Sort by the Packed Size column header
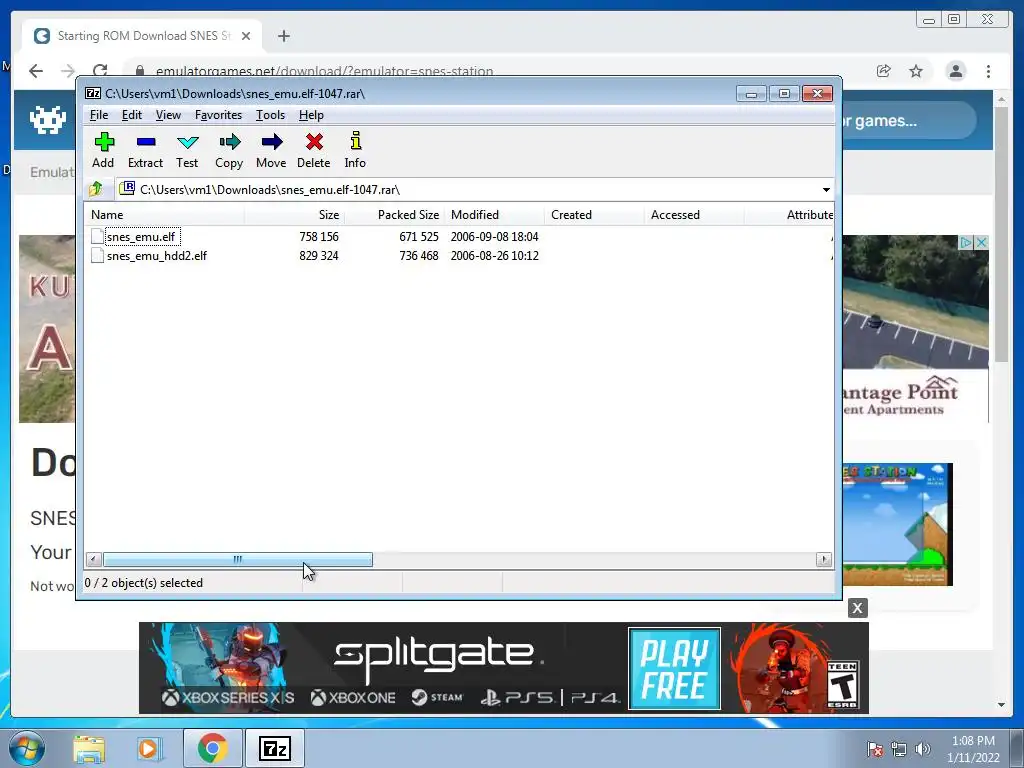This screenshot has height=768, width=1024. click(394, 215)
